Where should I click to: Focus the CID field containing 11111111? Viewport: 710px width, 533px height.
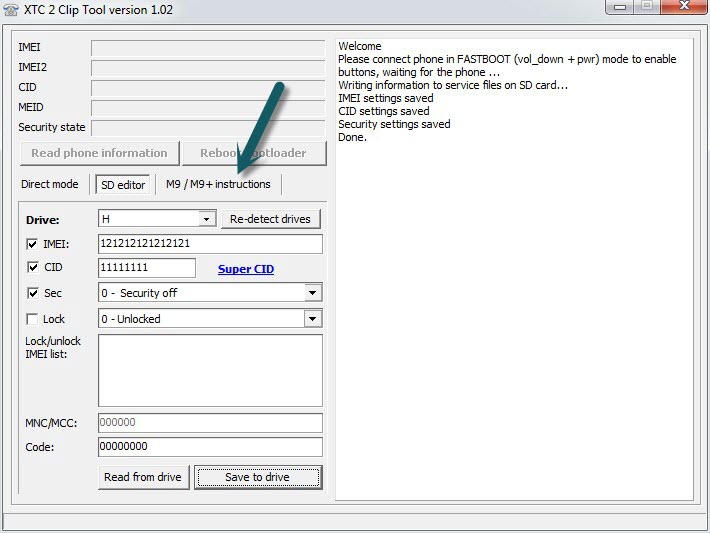pyautogui.click(x=147, y=268)
